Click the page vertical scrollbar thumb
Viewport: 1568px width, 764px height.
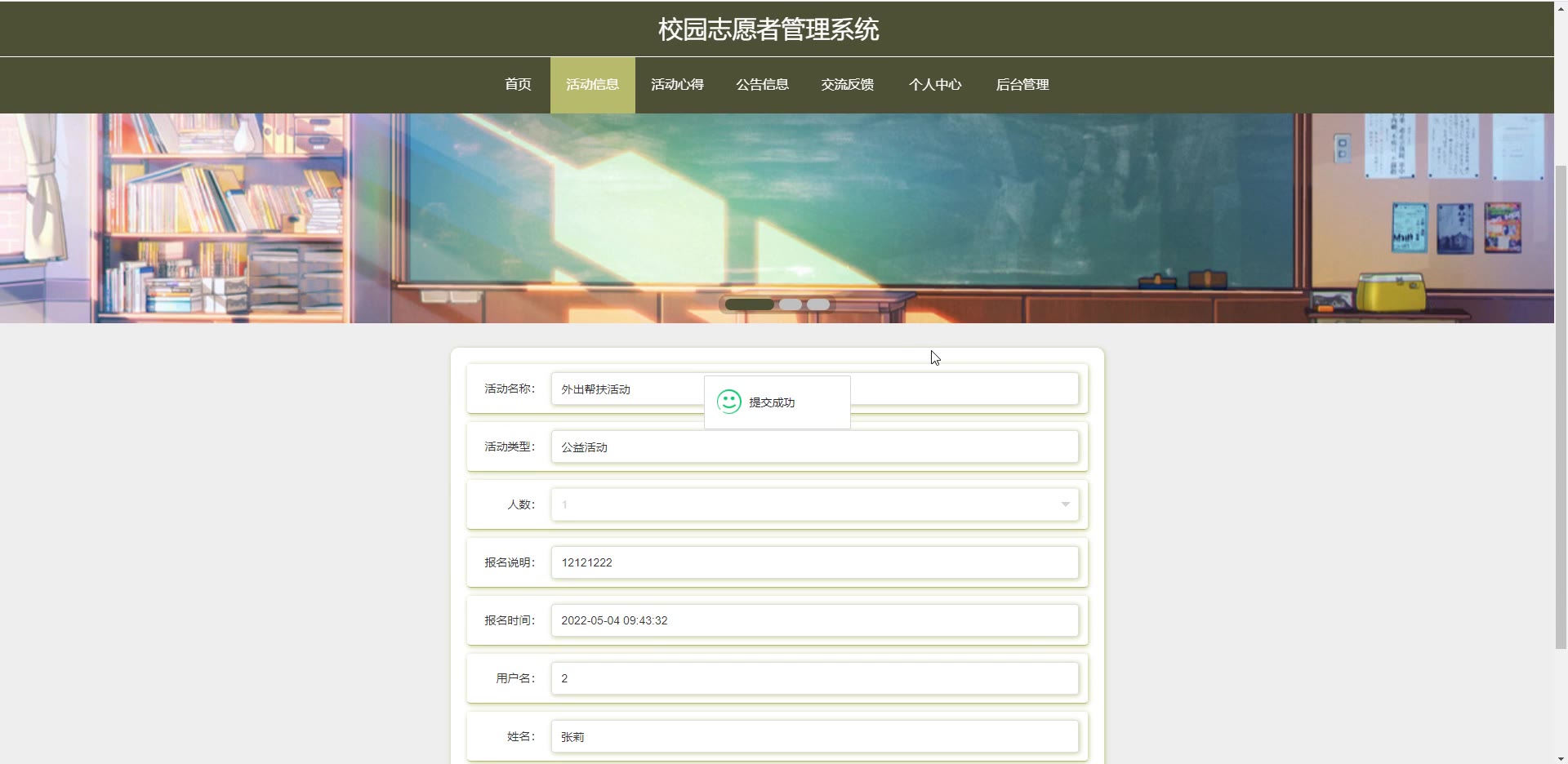coord(1561,406)
